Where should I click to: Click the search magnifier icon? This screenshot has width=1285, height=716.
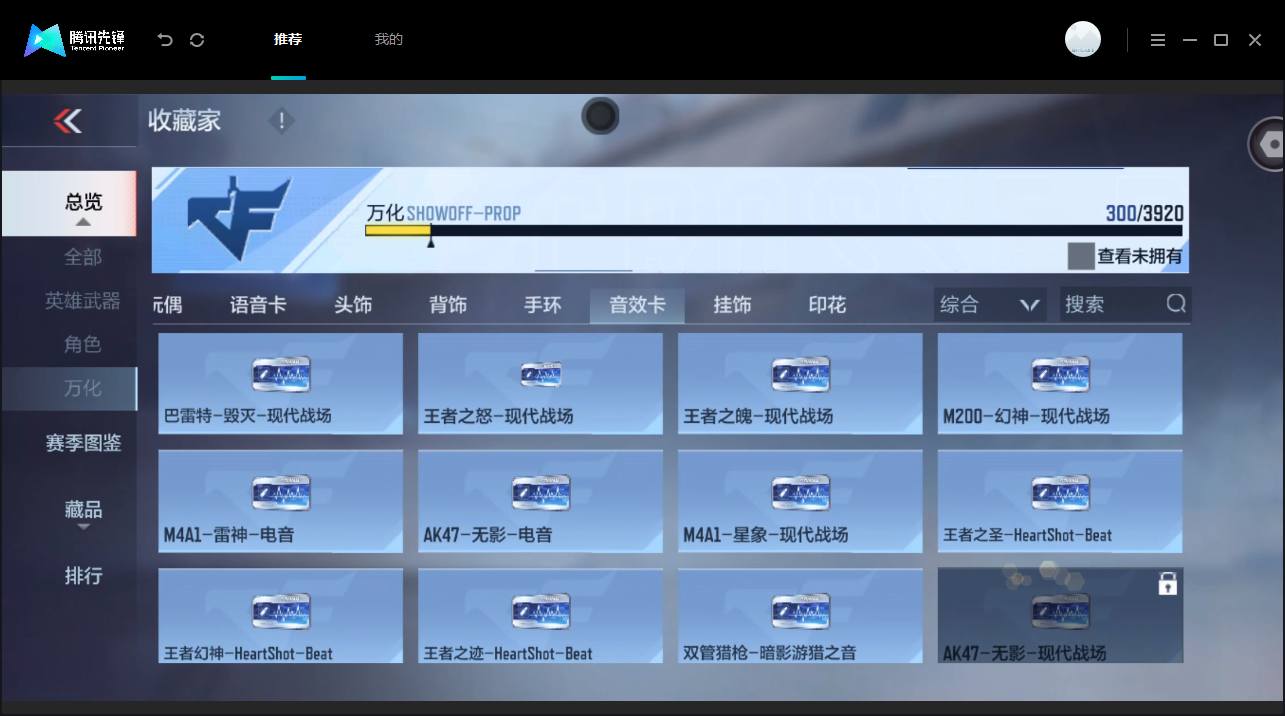1176,304
